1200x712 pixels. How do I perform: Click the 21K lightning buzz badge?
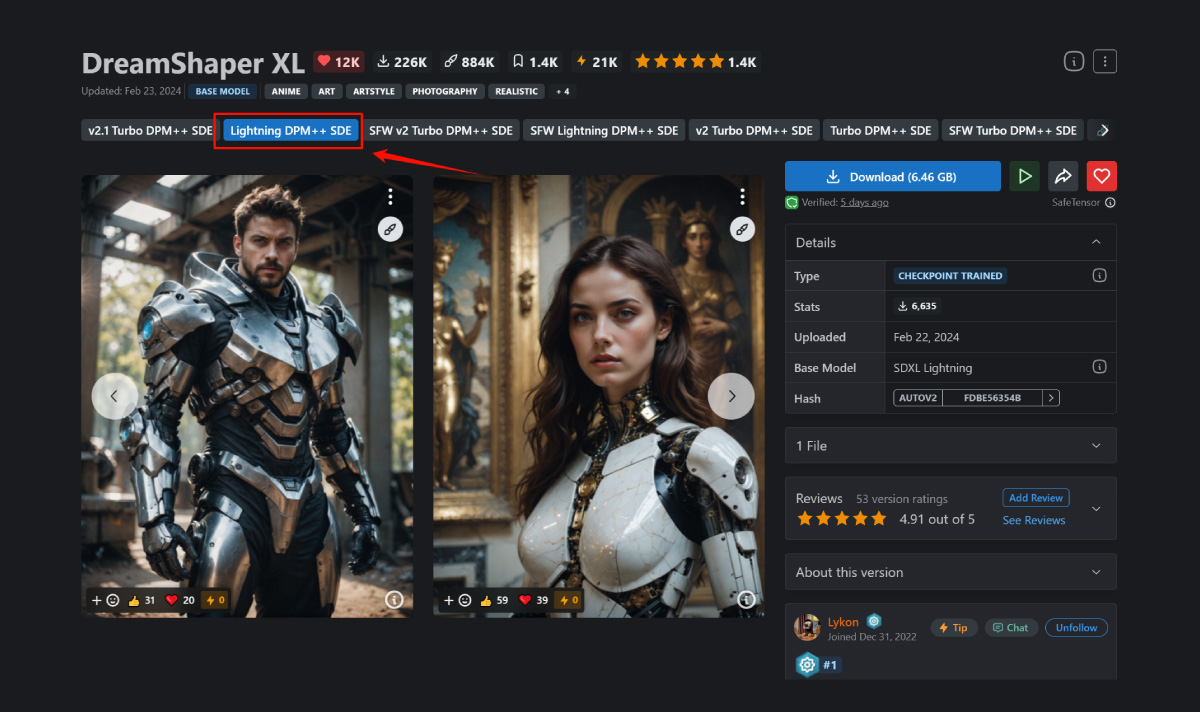597,62
